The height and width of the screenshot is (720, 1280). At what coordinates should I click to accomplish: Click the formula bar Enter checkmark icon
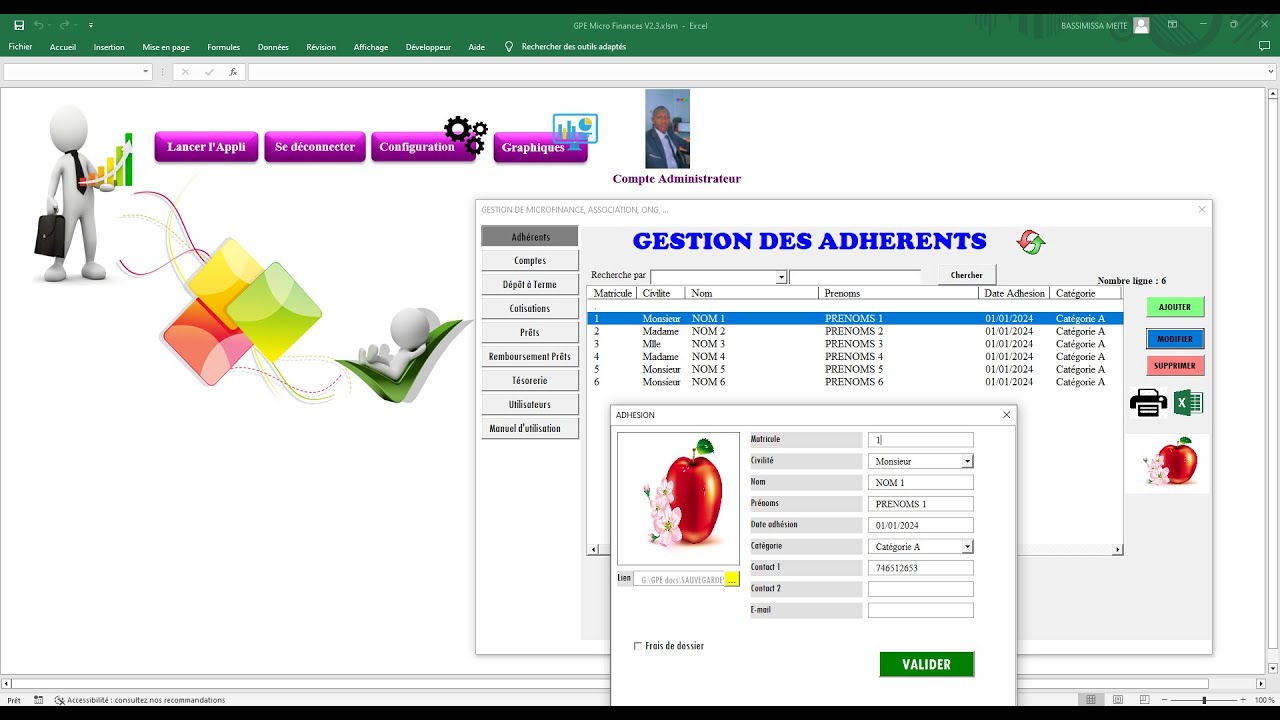pos(209,72)
